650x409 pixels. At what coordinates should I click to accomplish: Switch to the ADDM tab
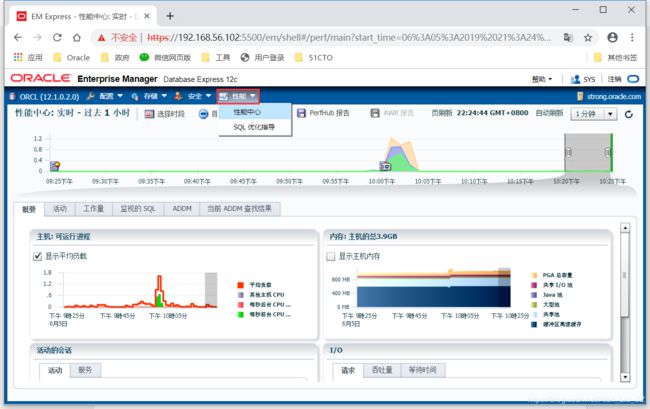[x=182, y=208]
